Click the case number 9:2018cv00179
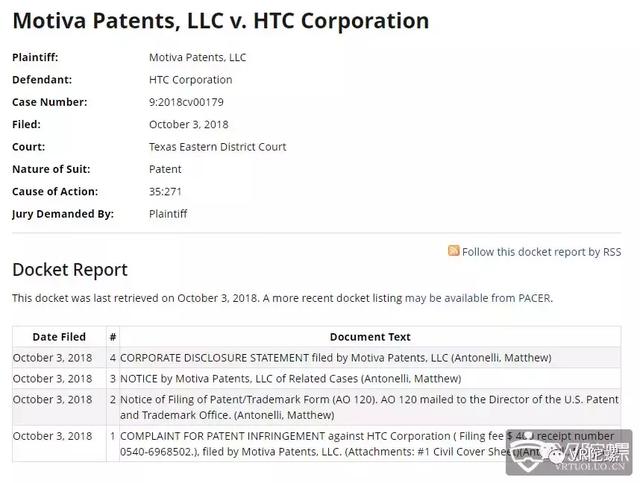 point(186,102)
